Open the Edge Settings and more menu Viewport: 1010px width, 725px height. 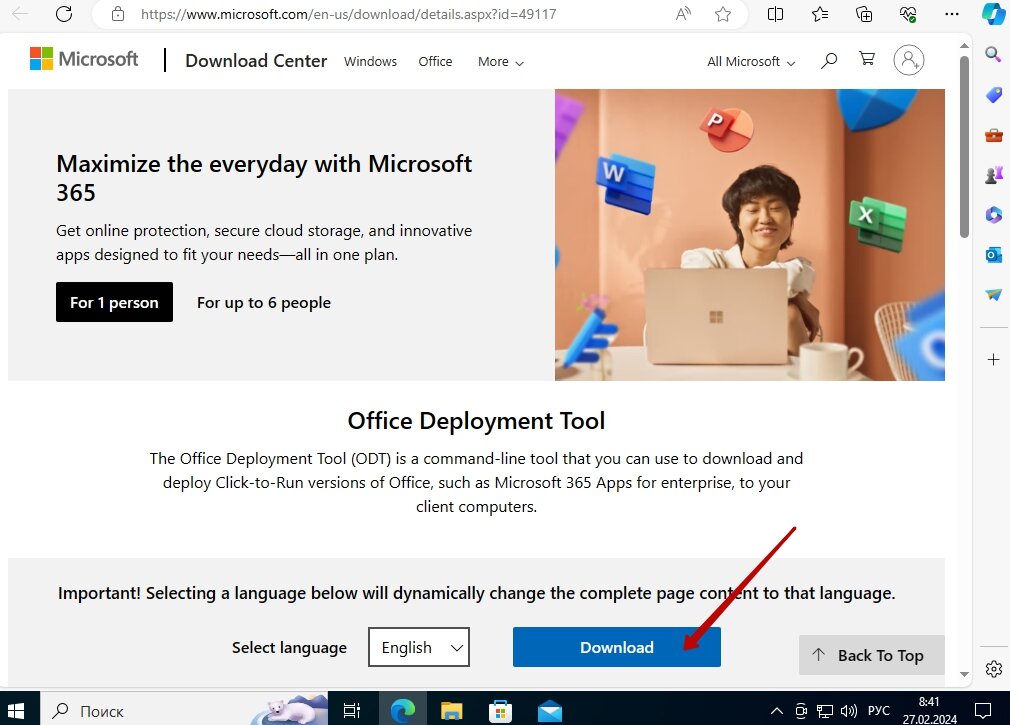point(951,14)
